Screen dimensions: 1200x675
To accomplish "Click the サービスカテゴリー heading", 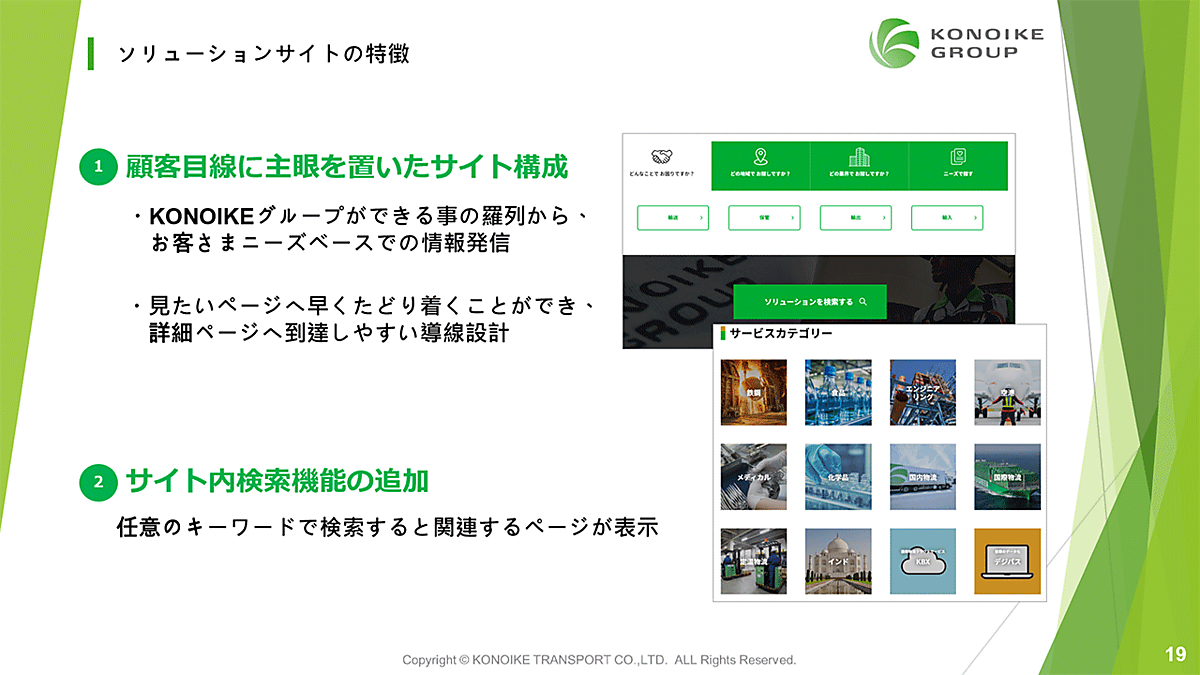I will pos(781,334).
